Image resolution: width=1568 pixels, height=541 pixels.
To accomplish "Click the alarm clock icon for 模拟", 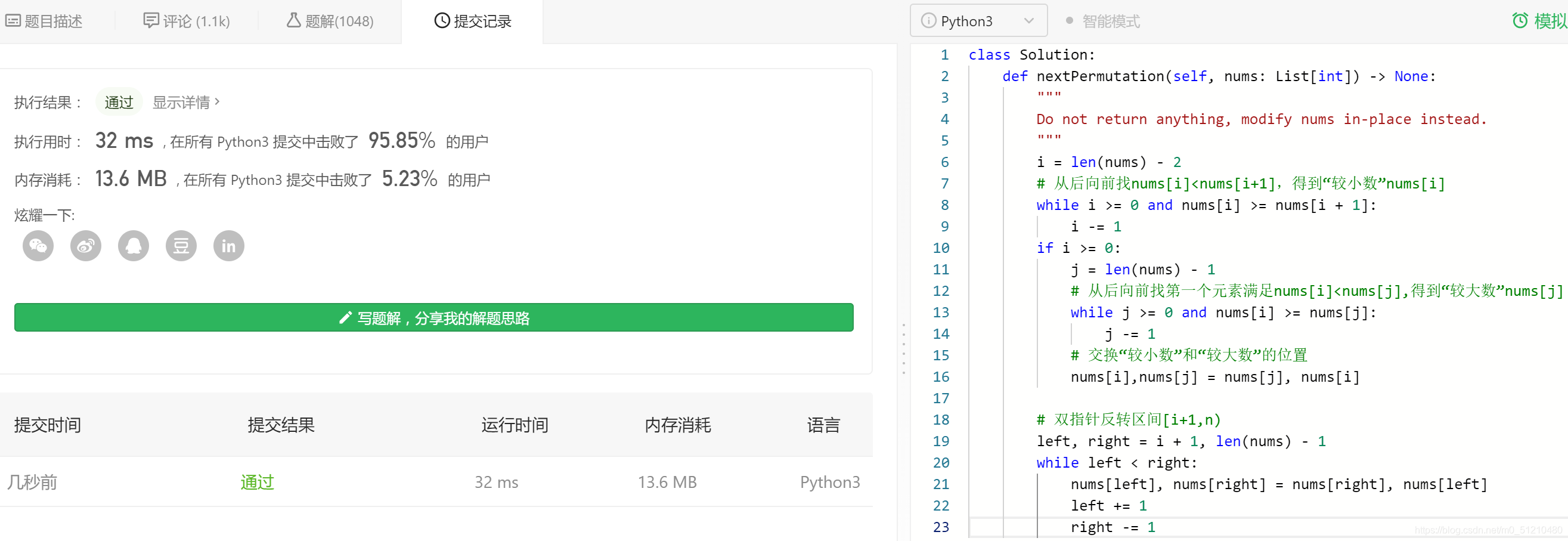I will [x=1519, y=21].
